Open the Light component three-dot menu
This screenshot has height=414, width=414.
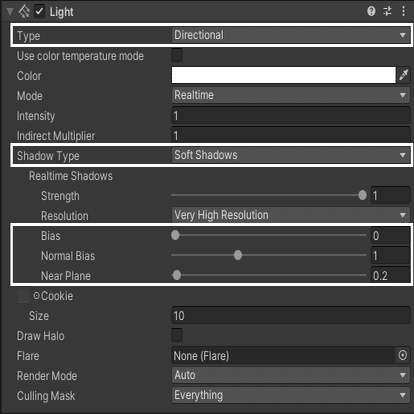pos(403,11)
